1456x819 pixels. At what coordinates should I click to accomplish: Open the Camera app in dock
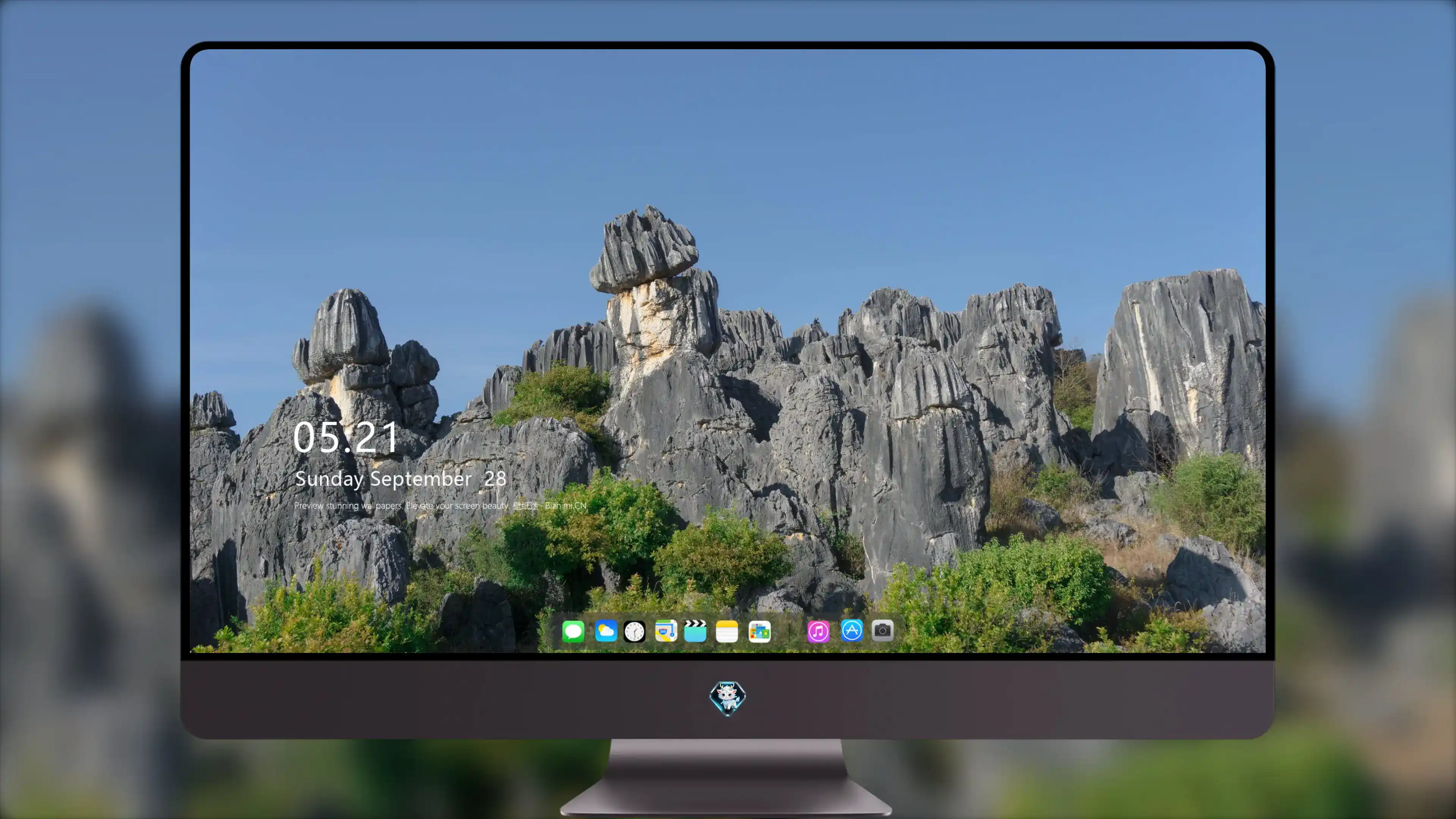coord(882,630)
